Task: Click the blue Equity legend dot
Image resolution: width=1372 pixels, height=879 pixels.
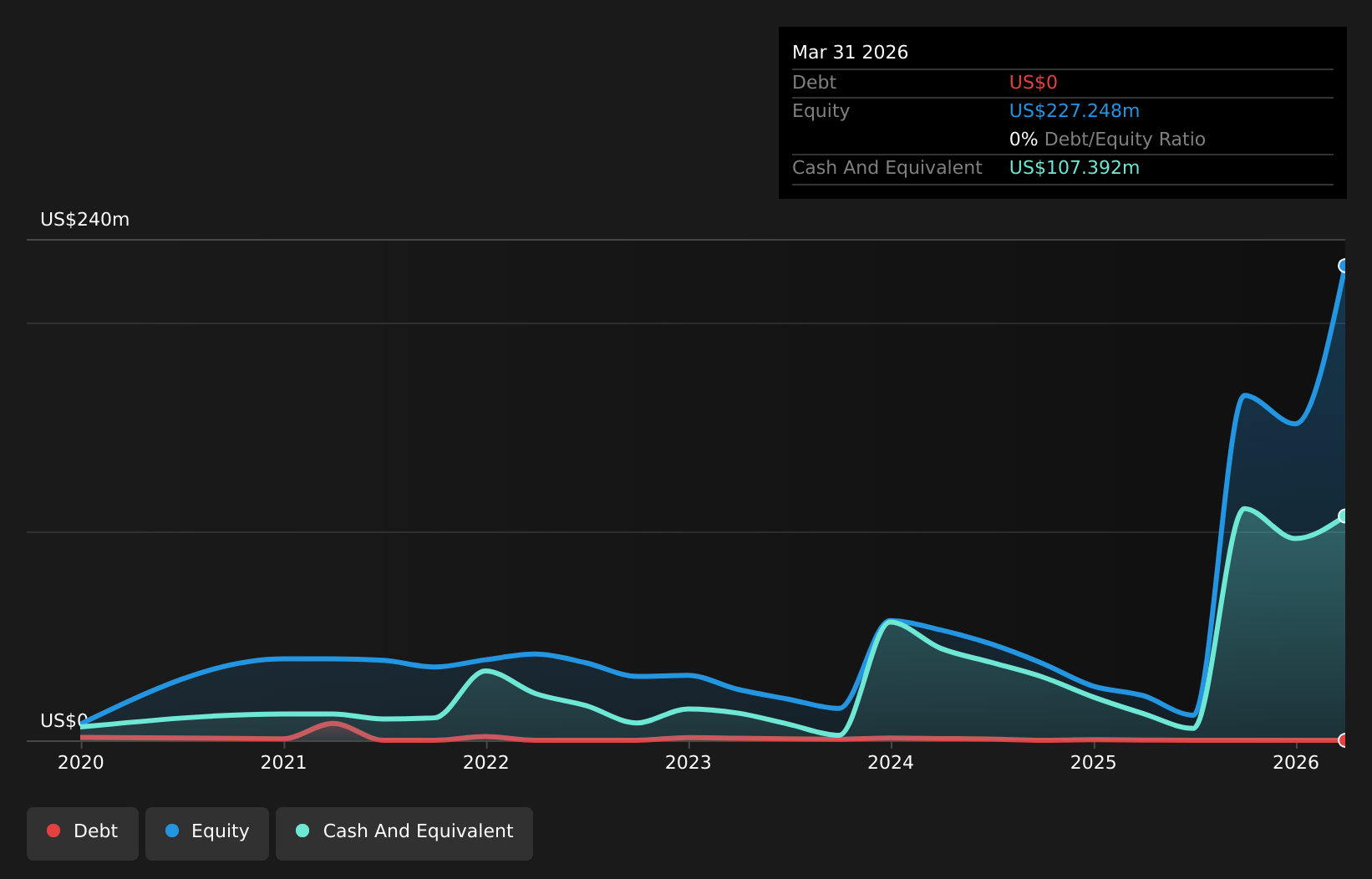Action: (172, 831)
